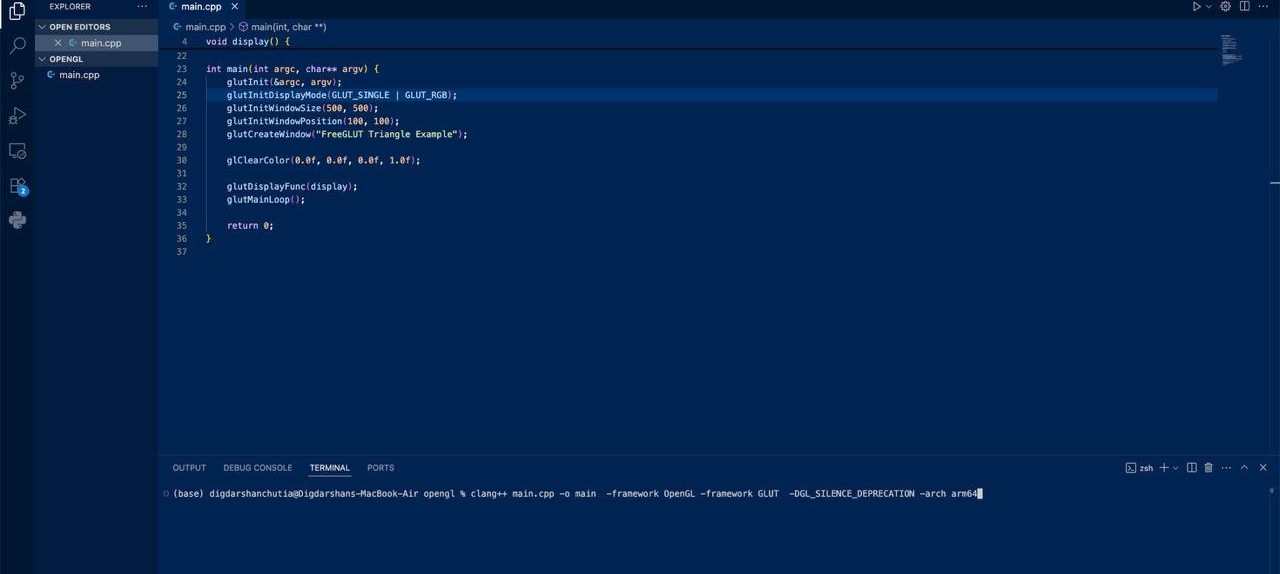Open the new terminal launch profile dropdown
Screen dimensions: 1280x574
pyautogui.click(x=1175, y=468)
